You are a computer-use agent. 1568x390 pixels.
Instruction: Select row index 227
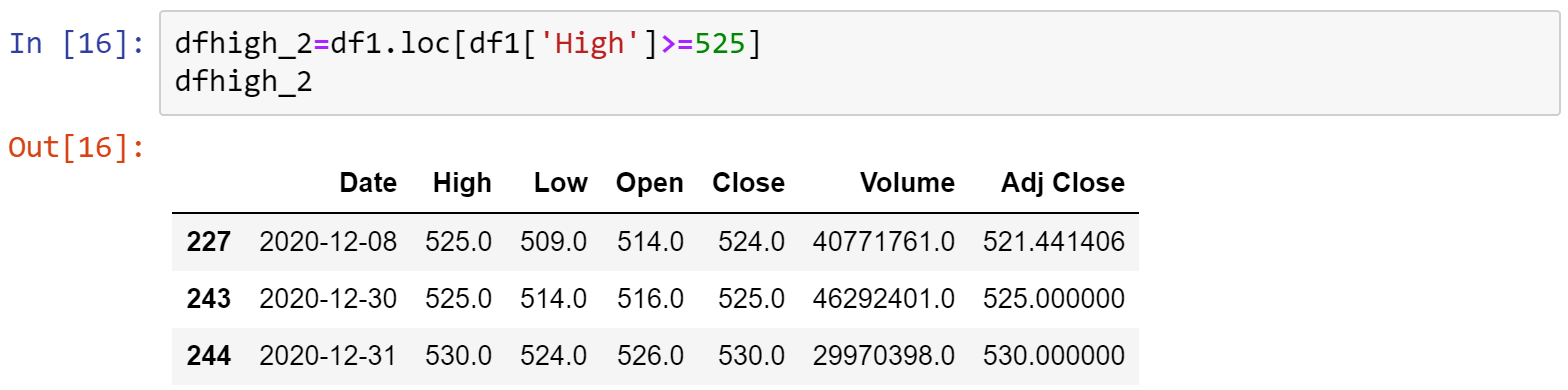pyautogui.click(x=208, y=241)
